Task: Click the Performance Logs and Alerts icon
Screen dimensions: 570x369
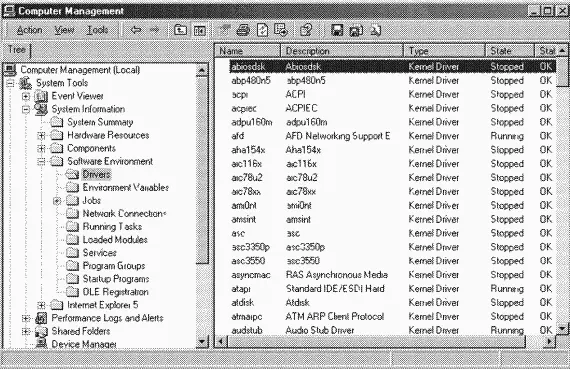Action: pyautogui.click(x=41, y=318)
